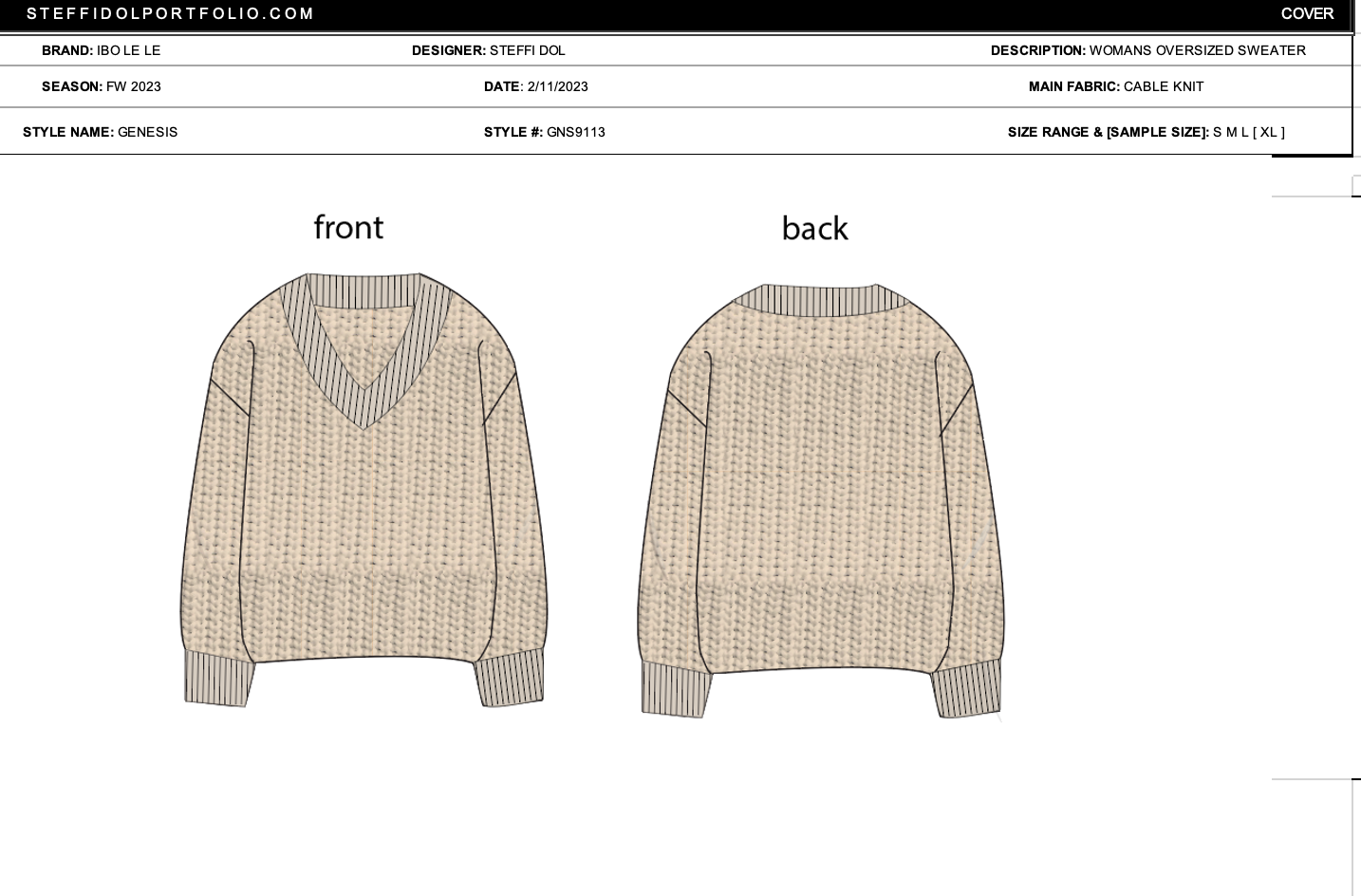1361x896 pixels.
Task: Click the DESCRIPTION: WOMANS OVERSIZED SWEATER text
Action: click(x=1148, y=50)
